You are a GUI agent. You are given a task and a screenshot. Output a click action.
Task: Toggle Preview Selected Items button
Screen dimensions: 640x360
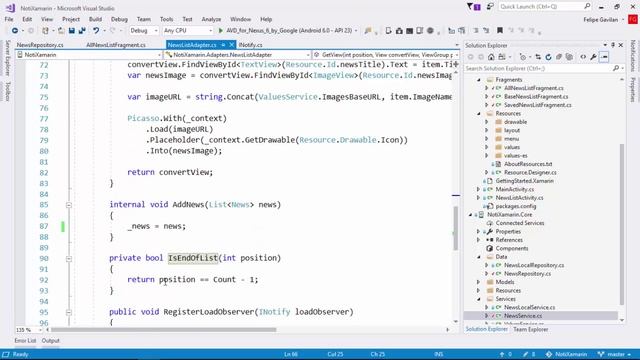(x=604, y=57)
